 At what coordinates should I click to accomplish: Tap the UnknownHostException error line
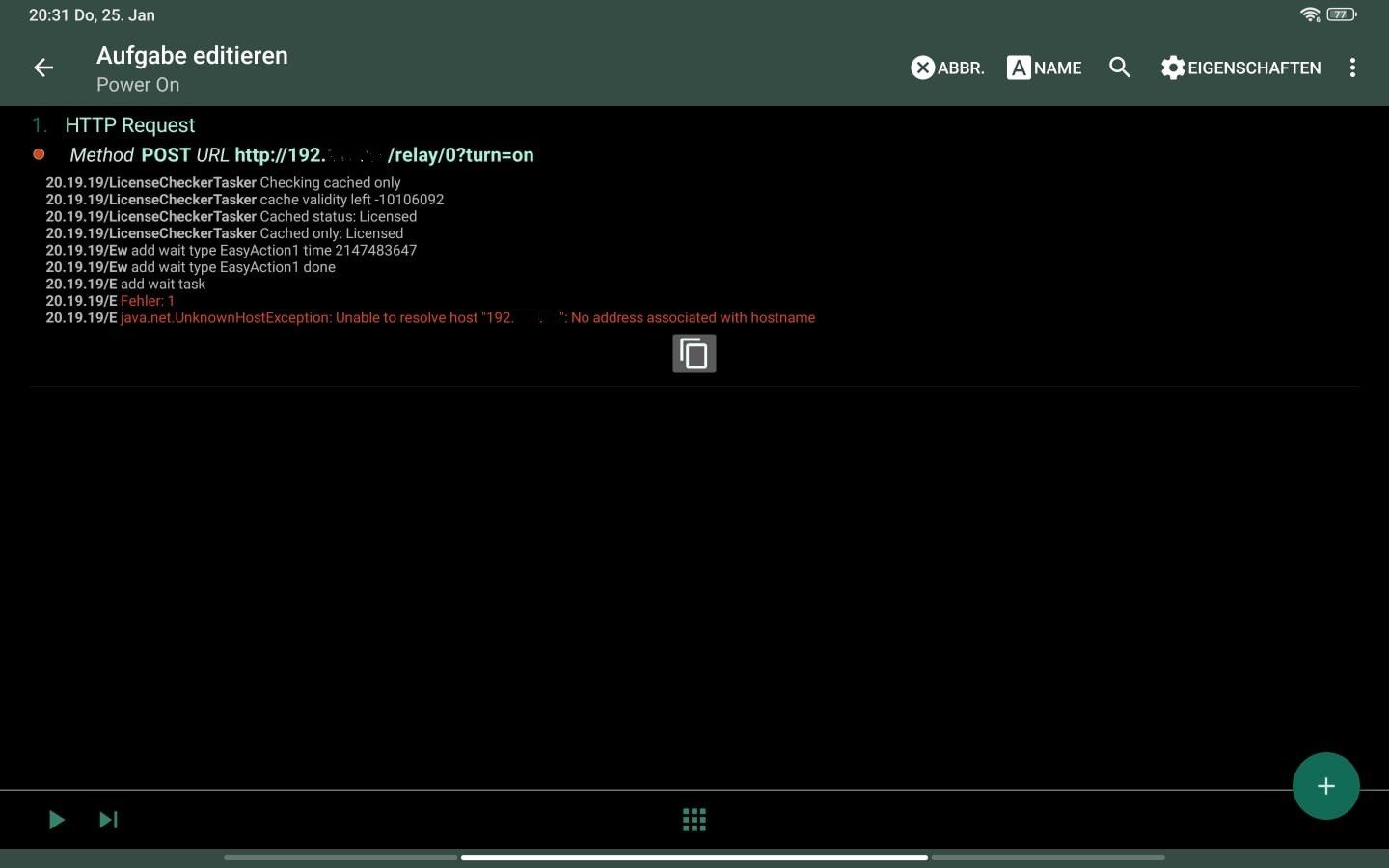(x=467, y=317)
